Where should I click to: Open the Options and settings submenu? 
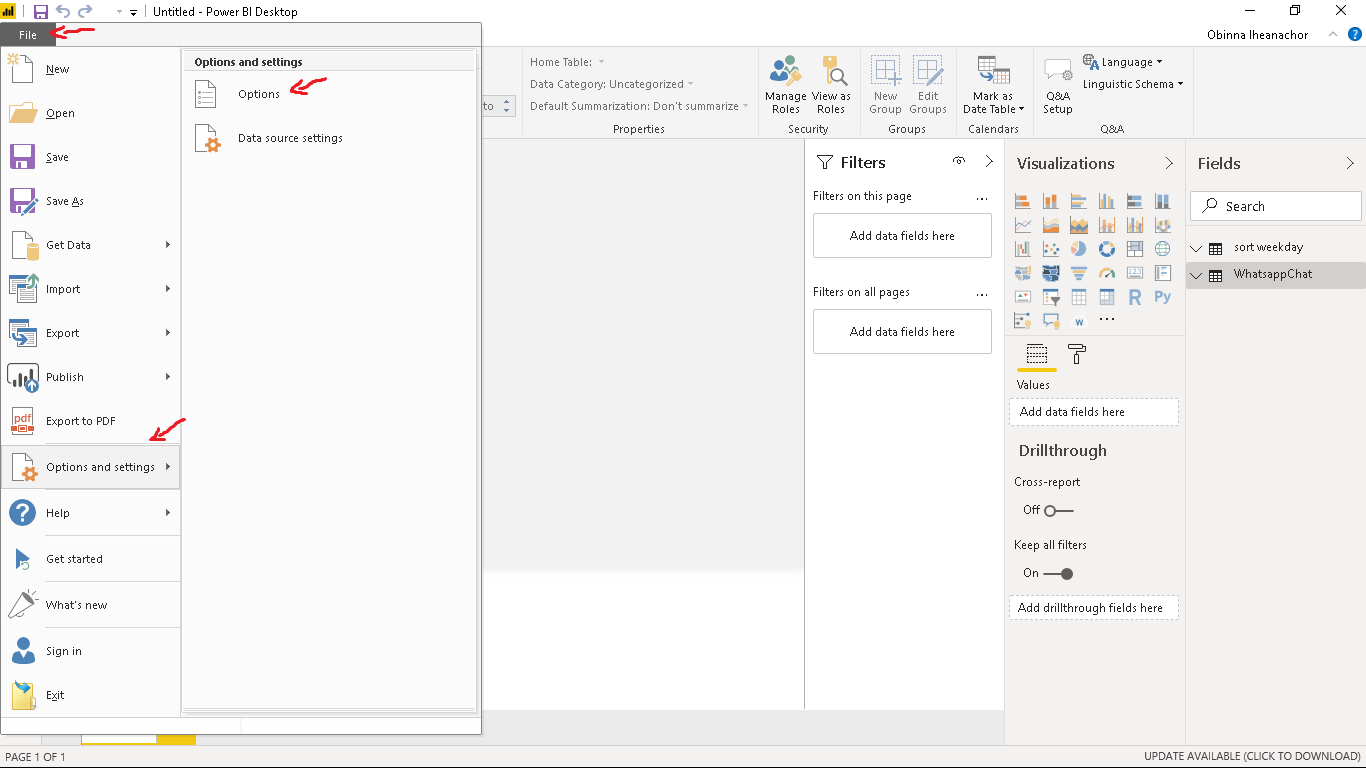[91, 467]
